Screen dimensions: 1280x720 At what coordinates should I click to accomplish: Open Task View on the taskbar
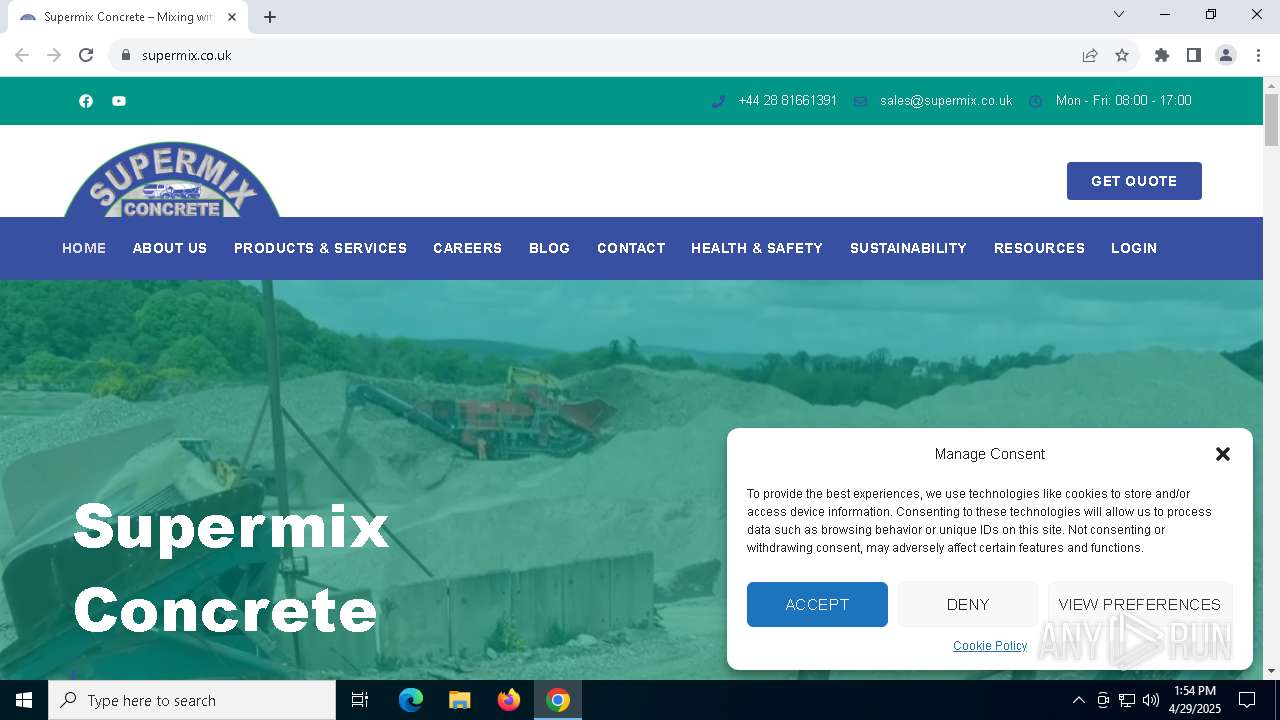(x=360, y=700)
